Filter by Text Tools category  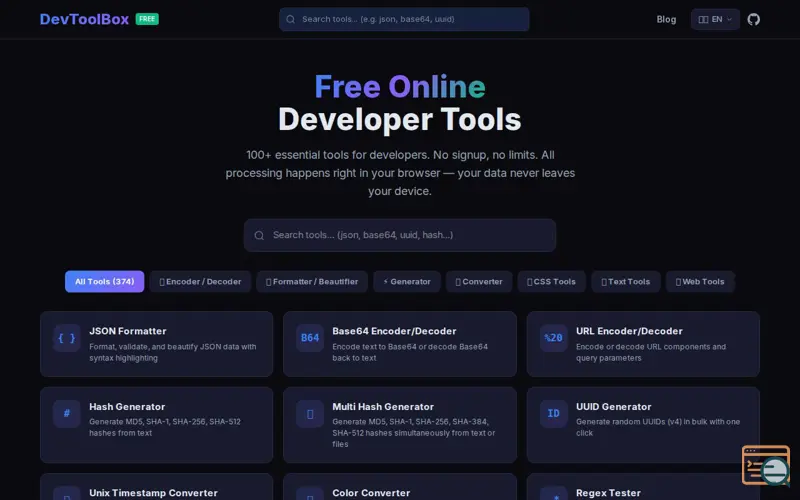tap(626, 282)
